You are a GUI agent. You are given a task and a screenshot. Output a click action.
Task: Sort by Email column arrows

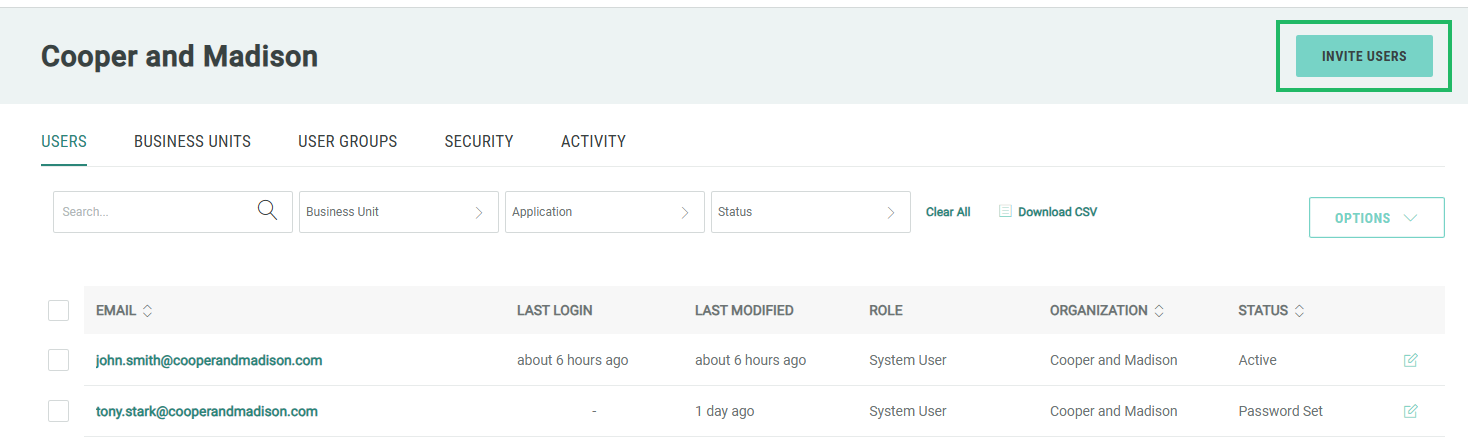point(148,311)
